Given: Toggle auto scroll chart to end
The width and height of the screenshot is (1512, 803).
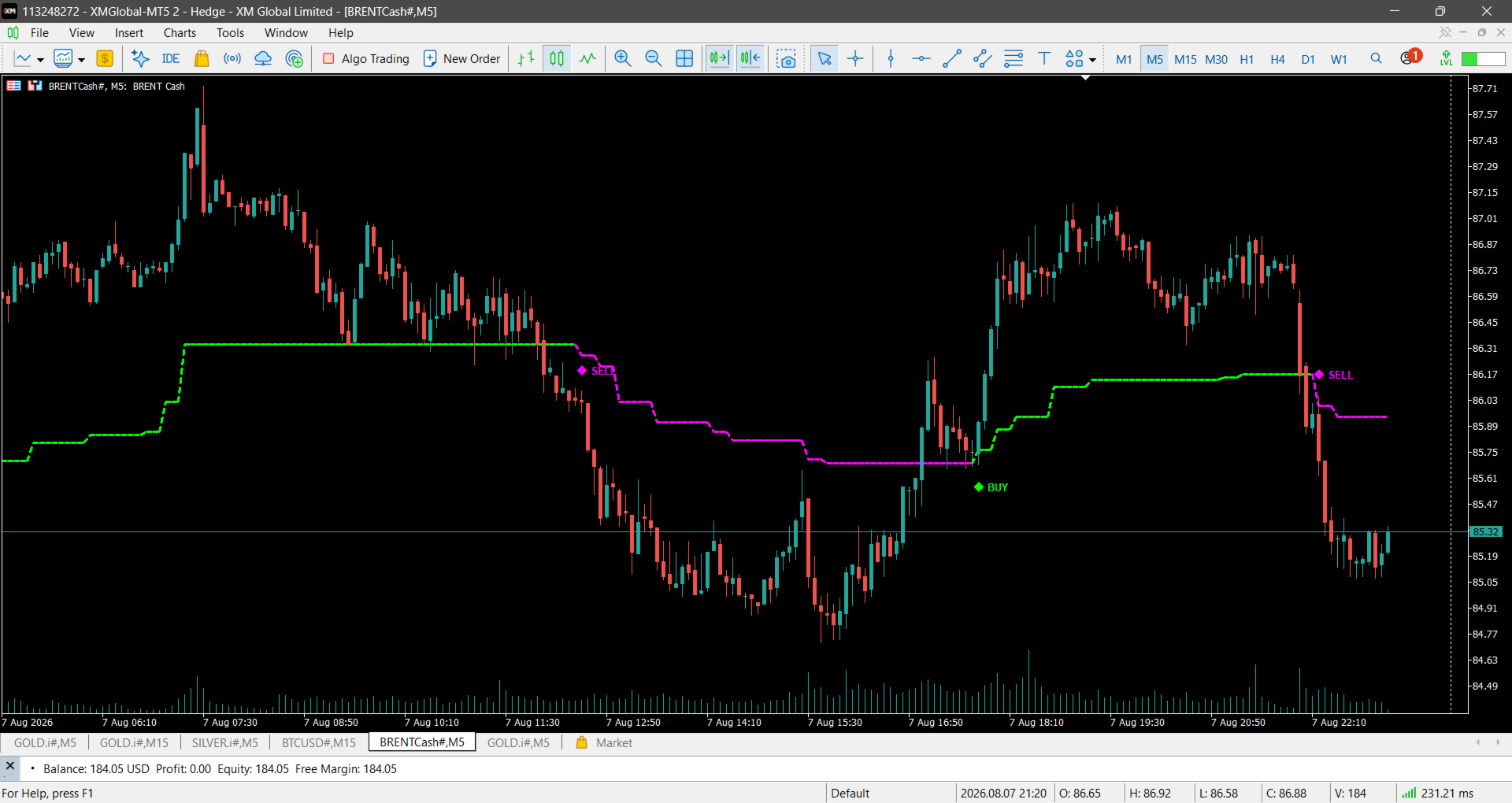Looking at the screenshot, I should click(720, 59).
